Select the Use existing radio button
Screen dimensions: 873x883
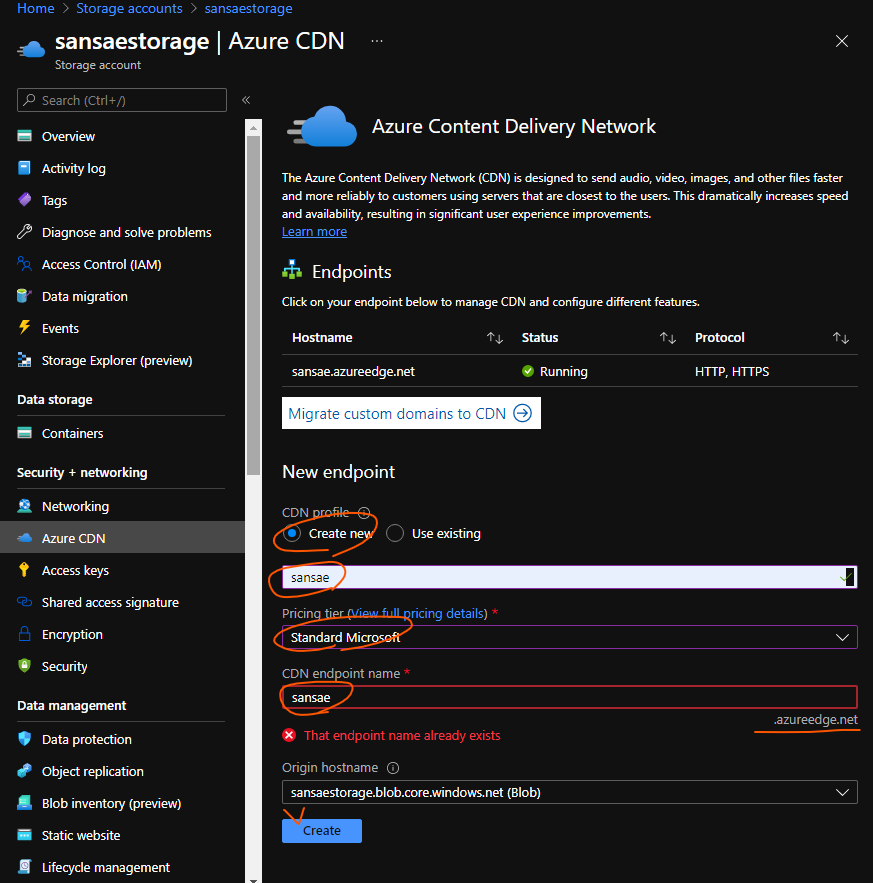[395, 533]
